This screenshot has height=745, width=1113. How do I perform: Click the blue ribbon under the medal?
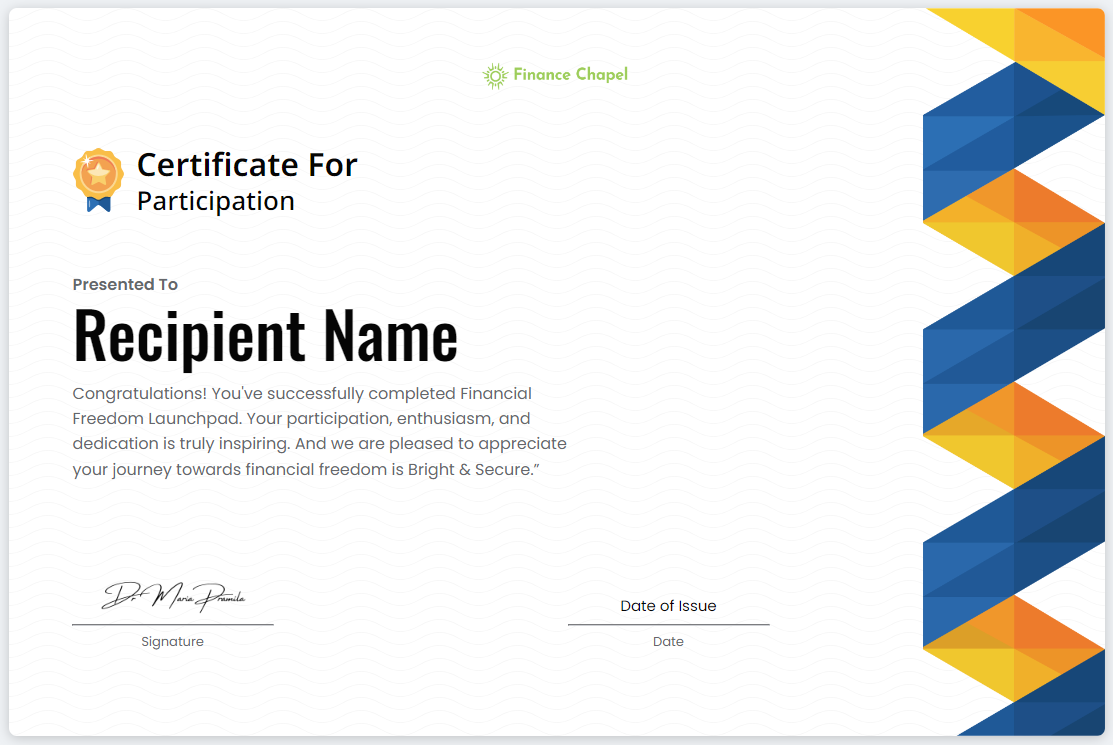point(98,204)
